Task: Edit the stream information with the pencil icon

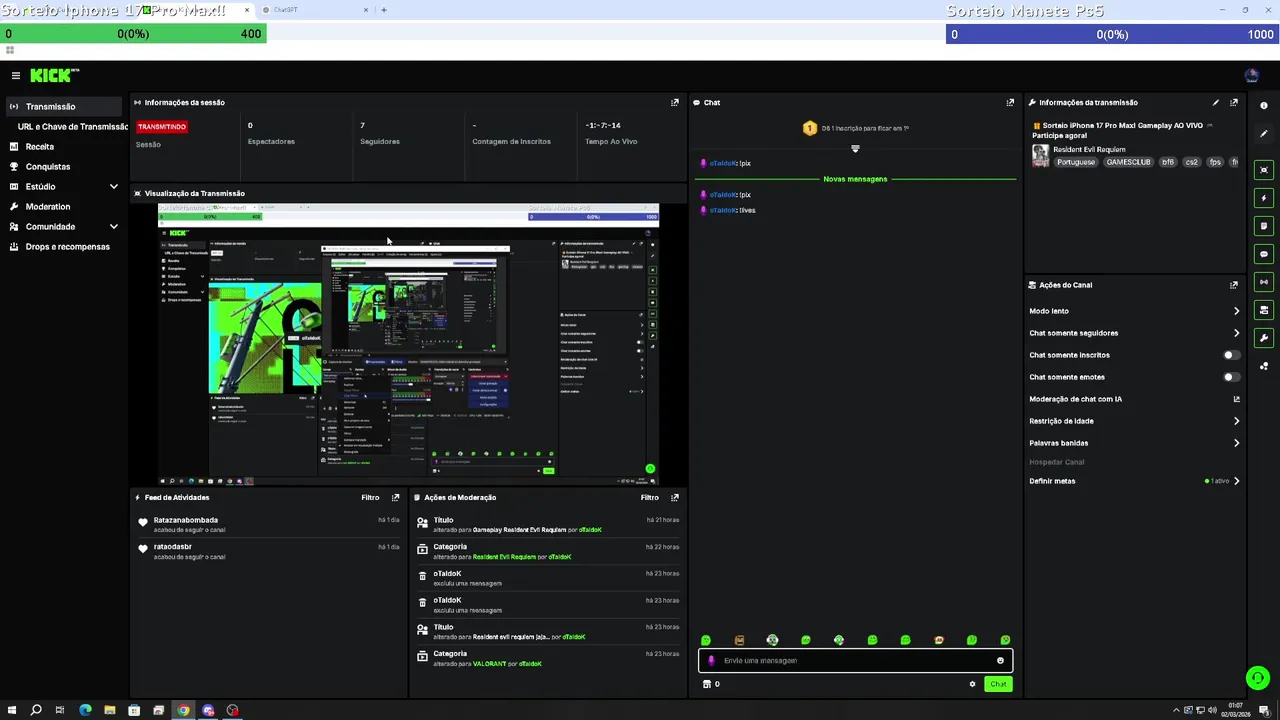Action: (1216, 102)
